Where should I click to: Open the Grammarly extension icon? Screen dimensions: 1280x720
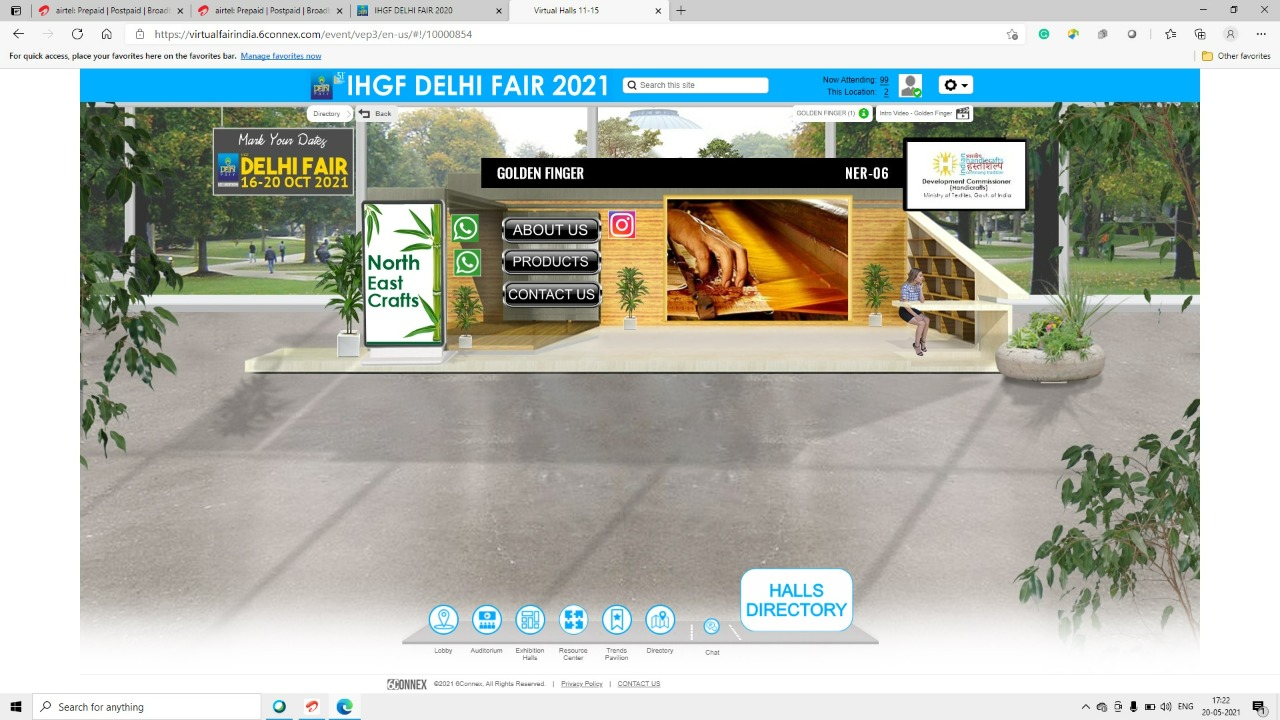(x=1044, y=34)
